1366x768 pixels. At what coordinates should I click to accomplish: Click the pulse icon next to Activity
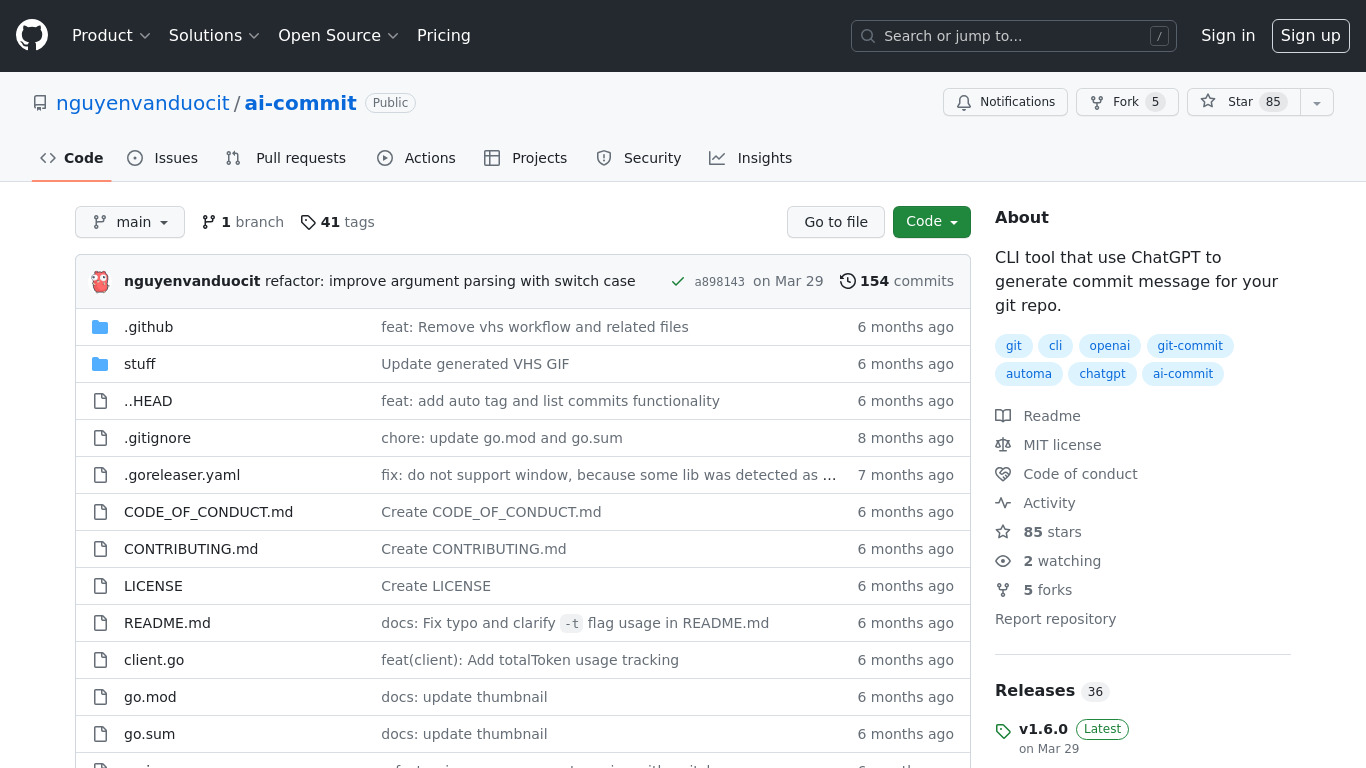pyautogui.click(x=1003, y=503)
